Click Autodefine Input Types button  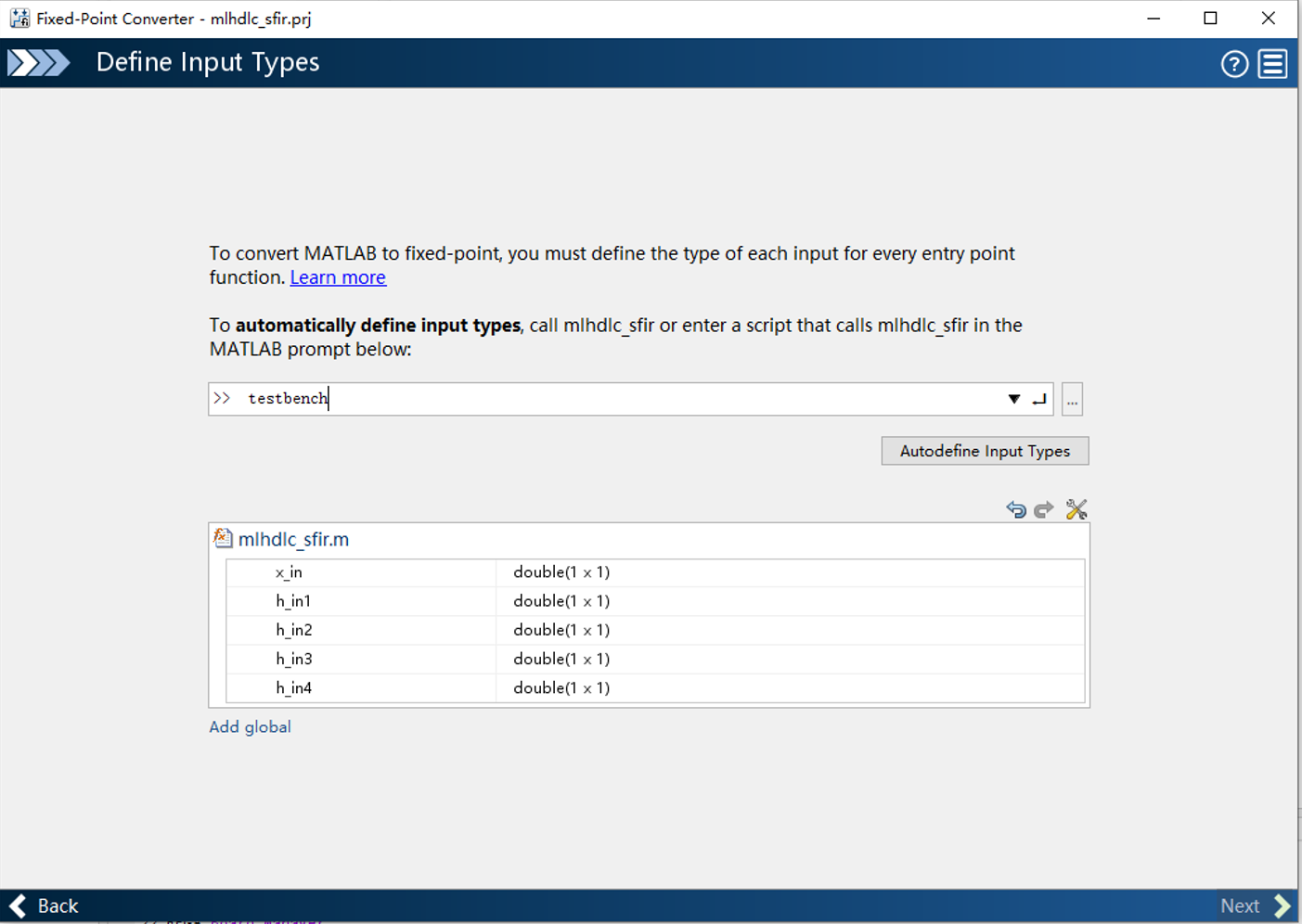pos(985,451)
